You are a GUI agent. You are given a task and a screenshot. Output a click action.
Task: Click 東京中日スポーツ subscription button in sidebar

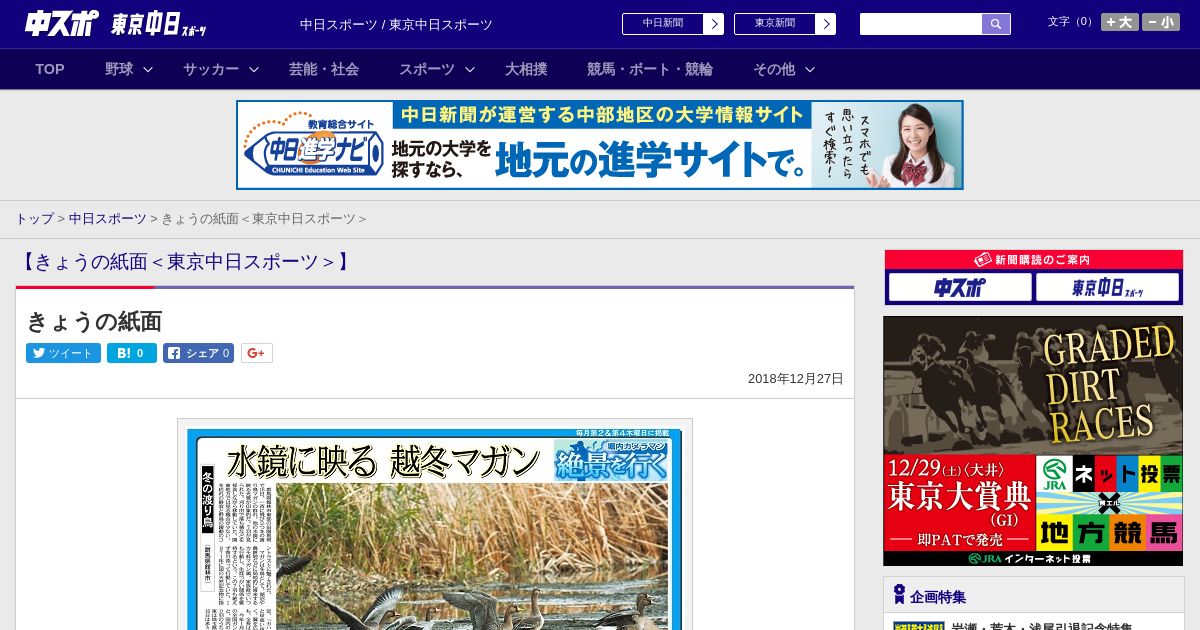[1107, 288]
